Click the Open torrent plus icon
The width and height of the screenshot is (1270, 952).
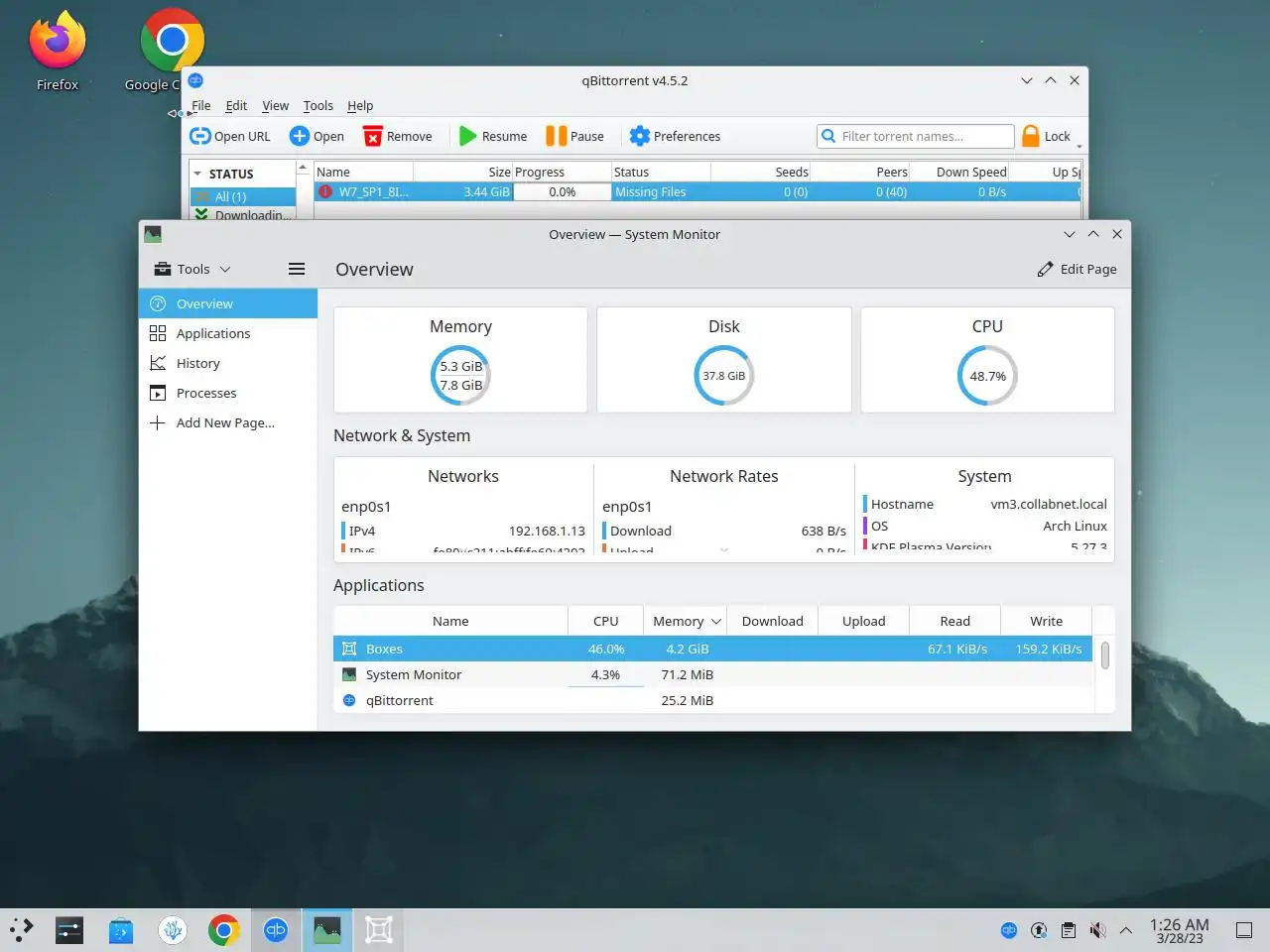click(300, 136)
